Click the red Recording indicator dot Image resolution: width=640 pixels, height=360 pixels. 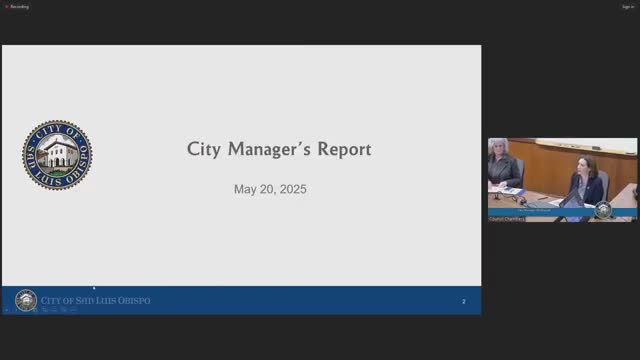(x=7, y=7)
